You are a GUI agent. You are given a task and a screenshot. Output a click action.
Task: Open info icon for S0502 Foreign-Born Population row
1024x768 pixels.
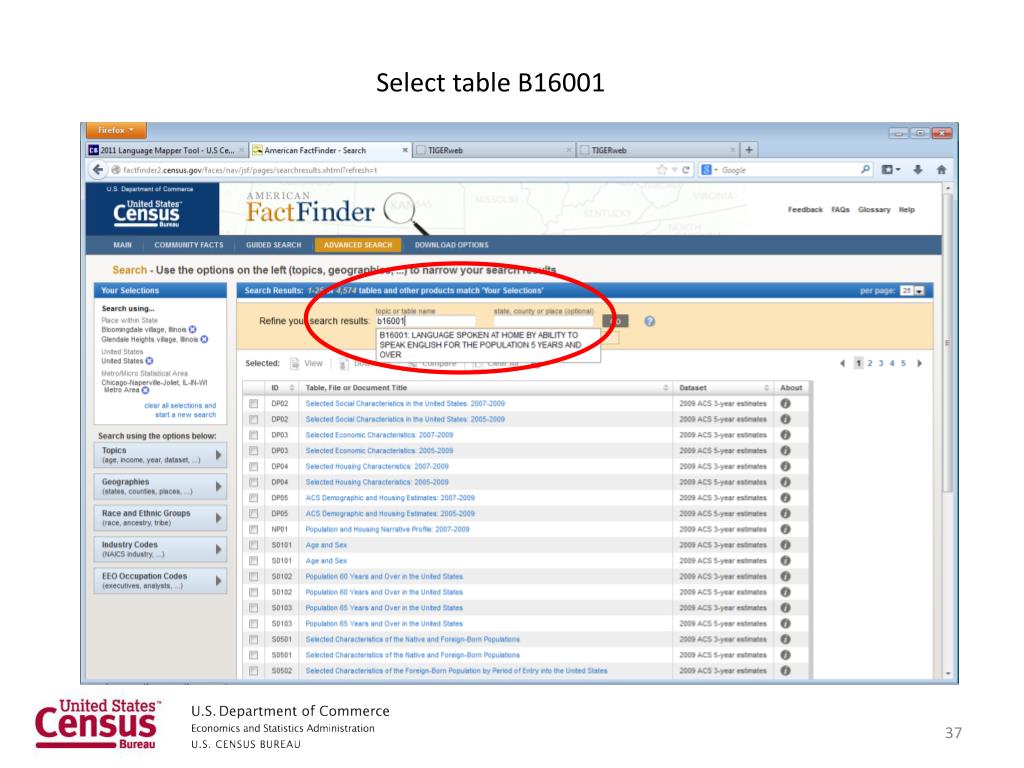pyautogui.click(x=786, y=671)
